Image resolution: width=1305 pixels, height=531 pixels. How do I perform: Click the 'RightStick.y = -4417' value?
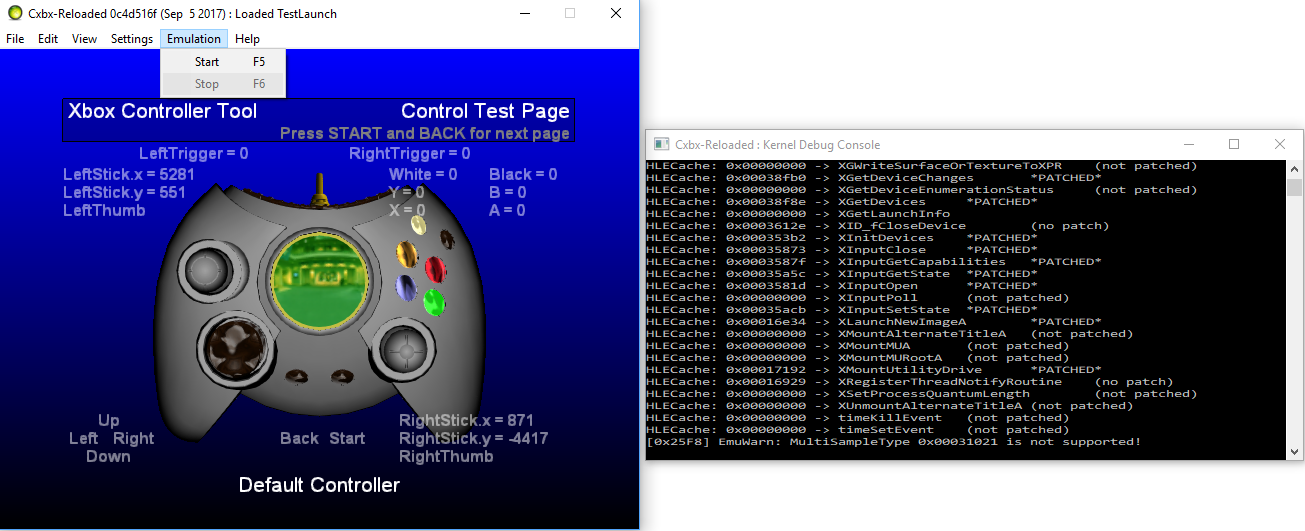[x=473, y=438]
